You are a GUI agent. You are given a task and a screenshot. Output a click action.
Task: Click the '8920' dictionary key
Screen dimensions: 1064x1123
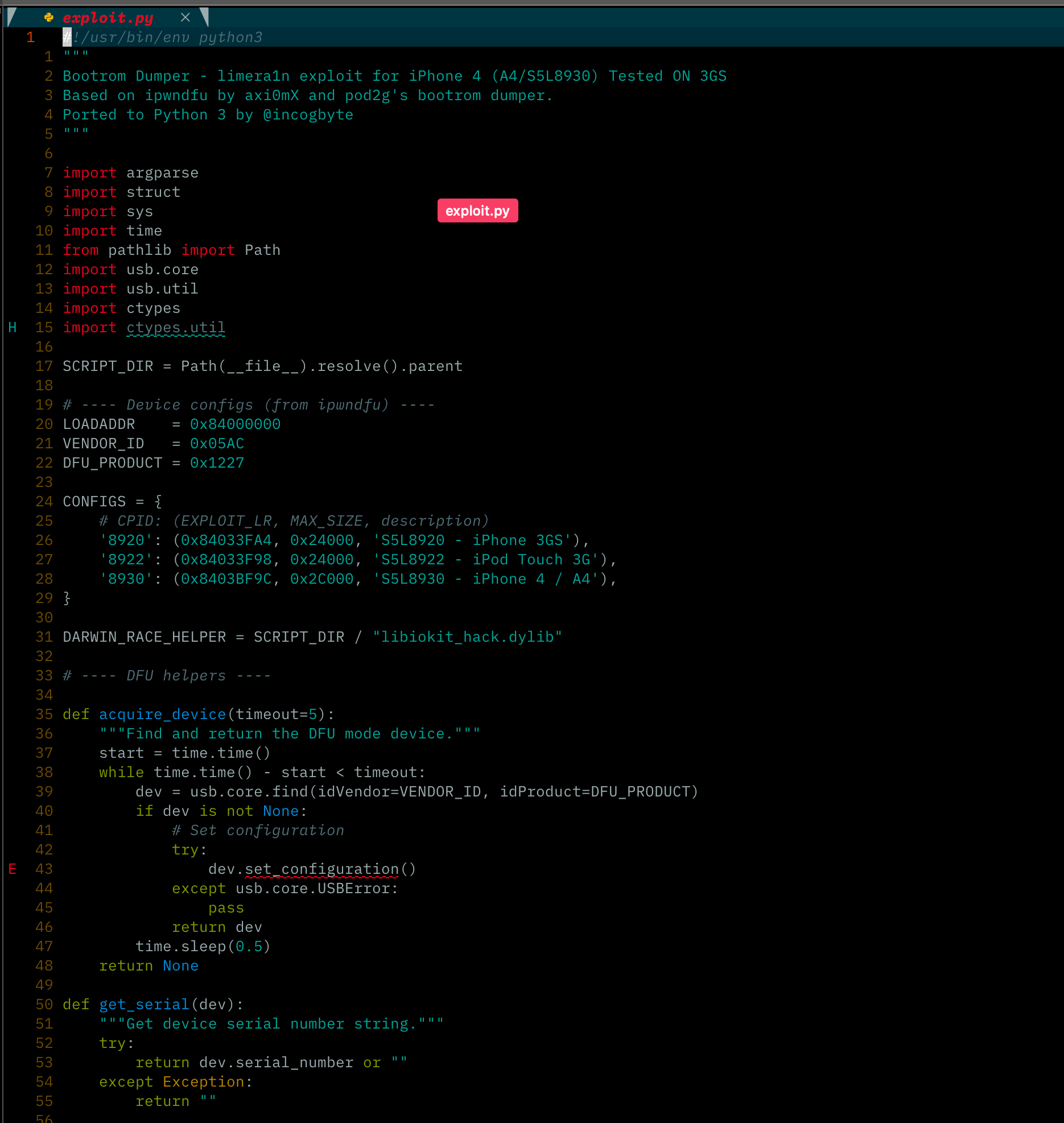coord(126,540)
